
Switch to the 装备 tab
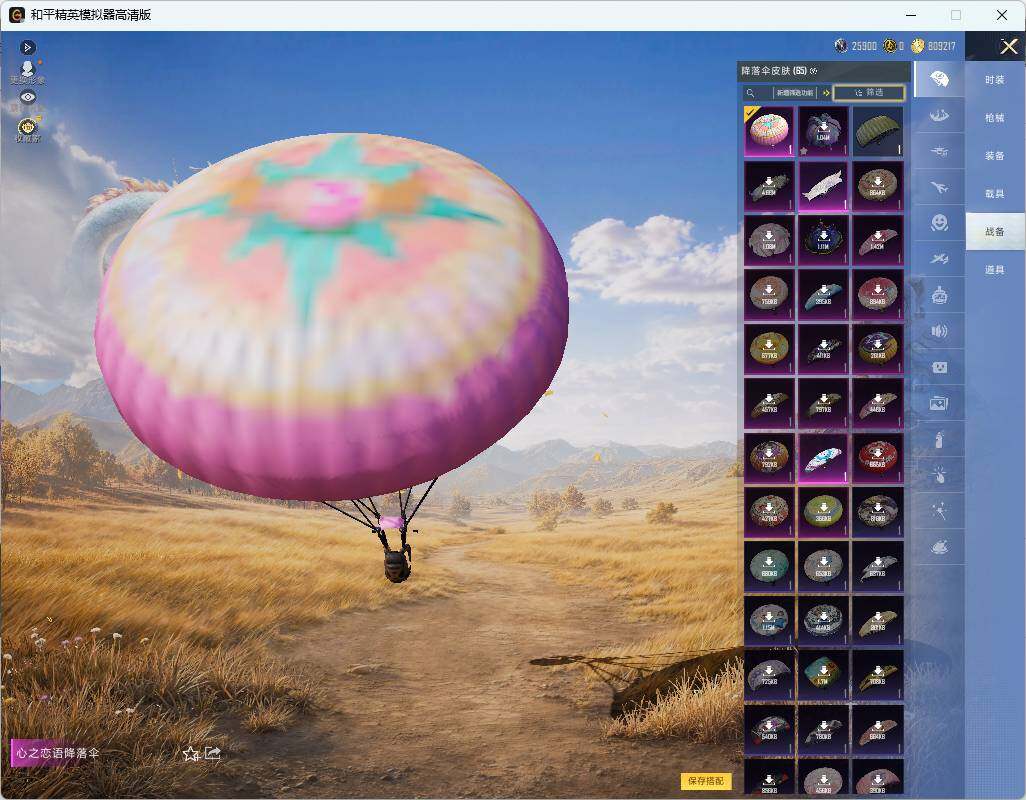click(995, 156)
